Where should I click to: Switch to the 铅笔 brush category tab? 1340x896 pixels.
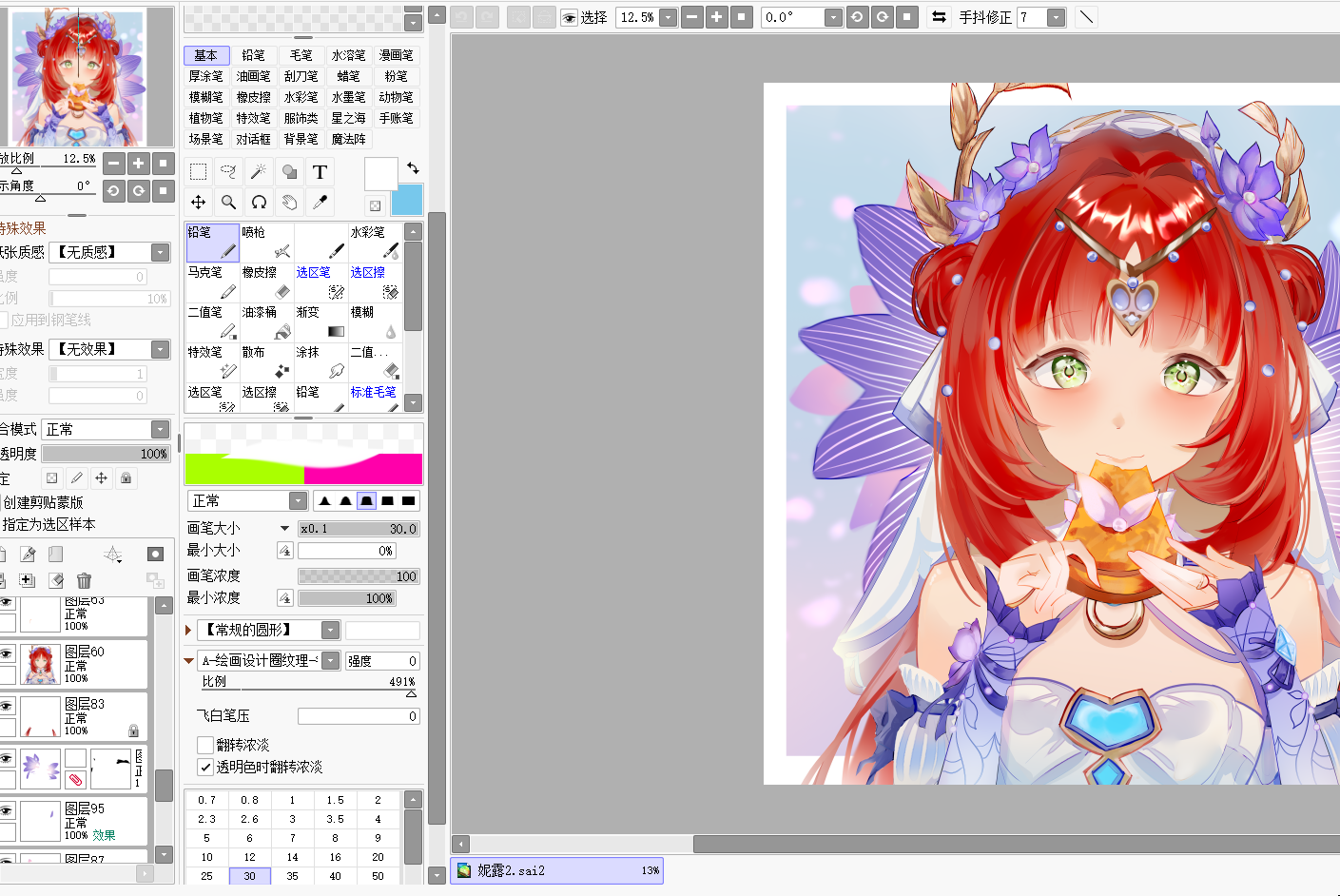(x=254, y=55)
